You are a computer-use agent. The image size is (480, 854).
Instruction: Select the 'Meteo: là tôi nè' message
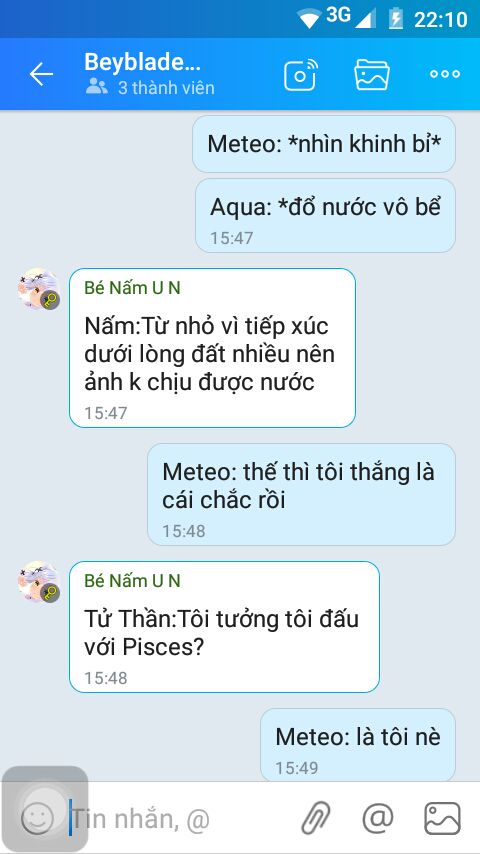click(x=358, y=746)
